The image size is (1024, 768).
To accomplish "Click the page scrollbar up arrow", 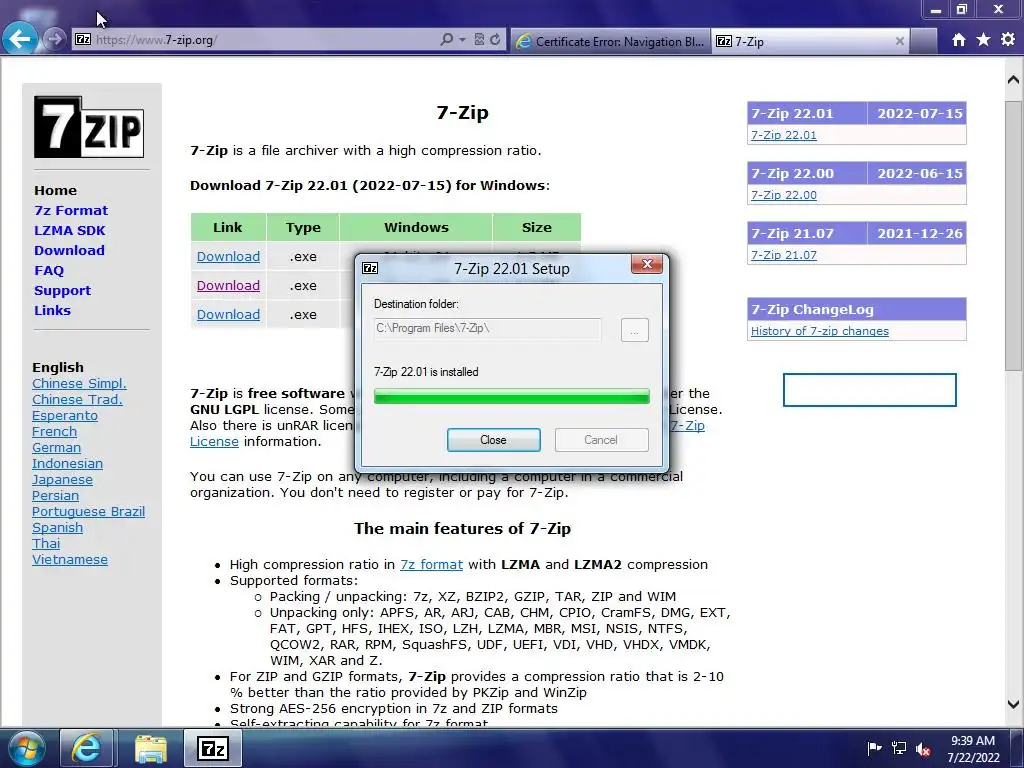I will [1014, 80].
